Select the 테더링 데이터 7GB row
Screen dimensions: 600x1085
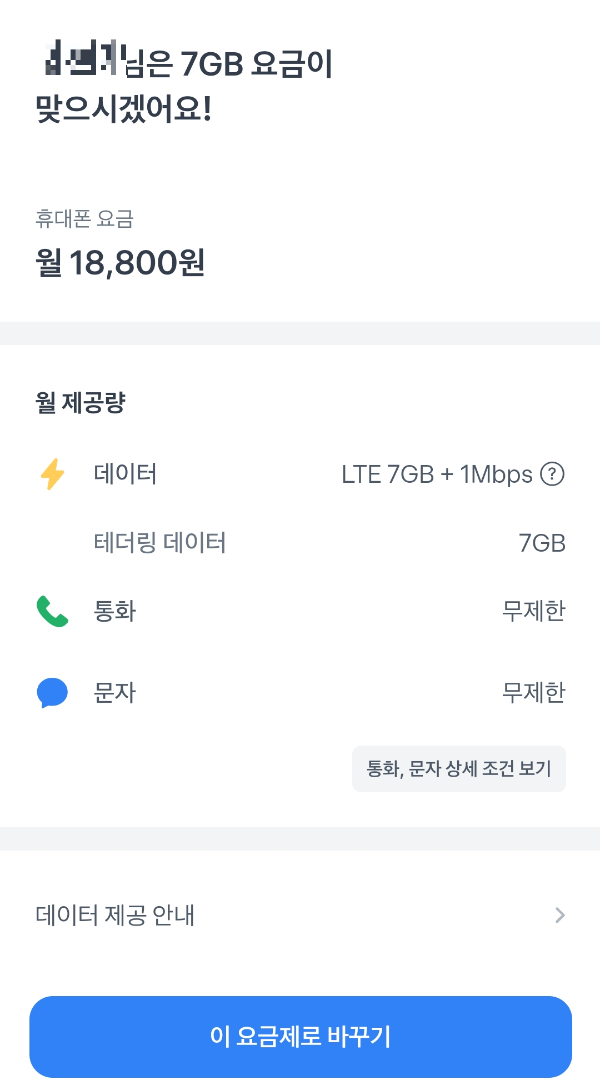(300, 542)
